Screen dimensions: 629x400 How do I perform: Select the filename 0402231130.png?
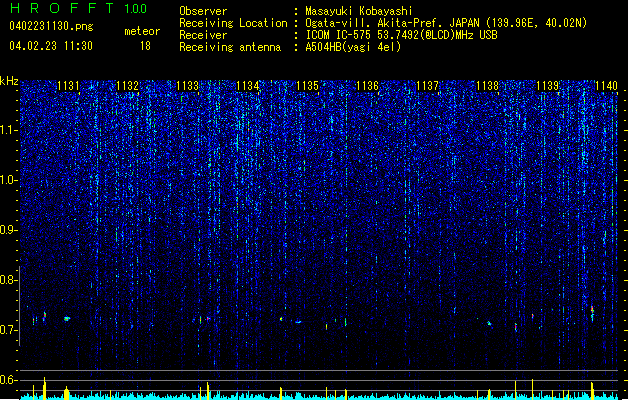tap(51, 26)
